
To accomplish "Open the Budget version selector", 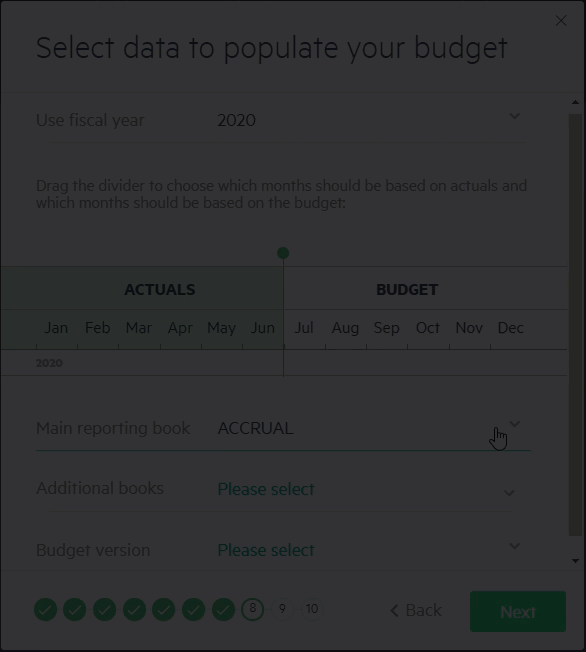I will 281,550.
